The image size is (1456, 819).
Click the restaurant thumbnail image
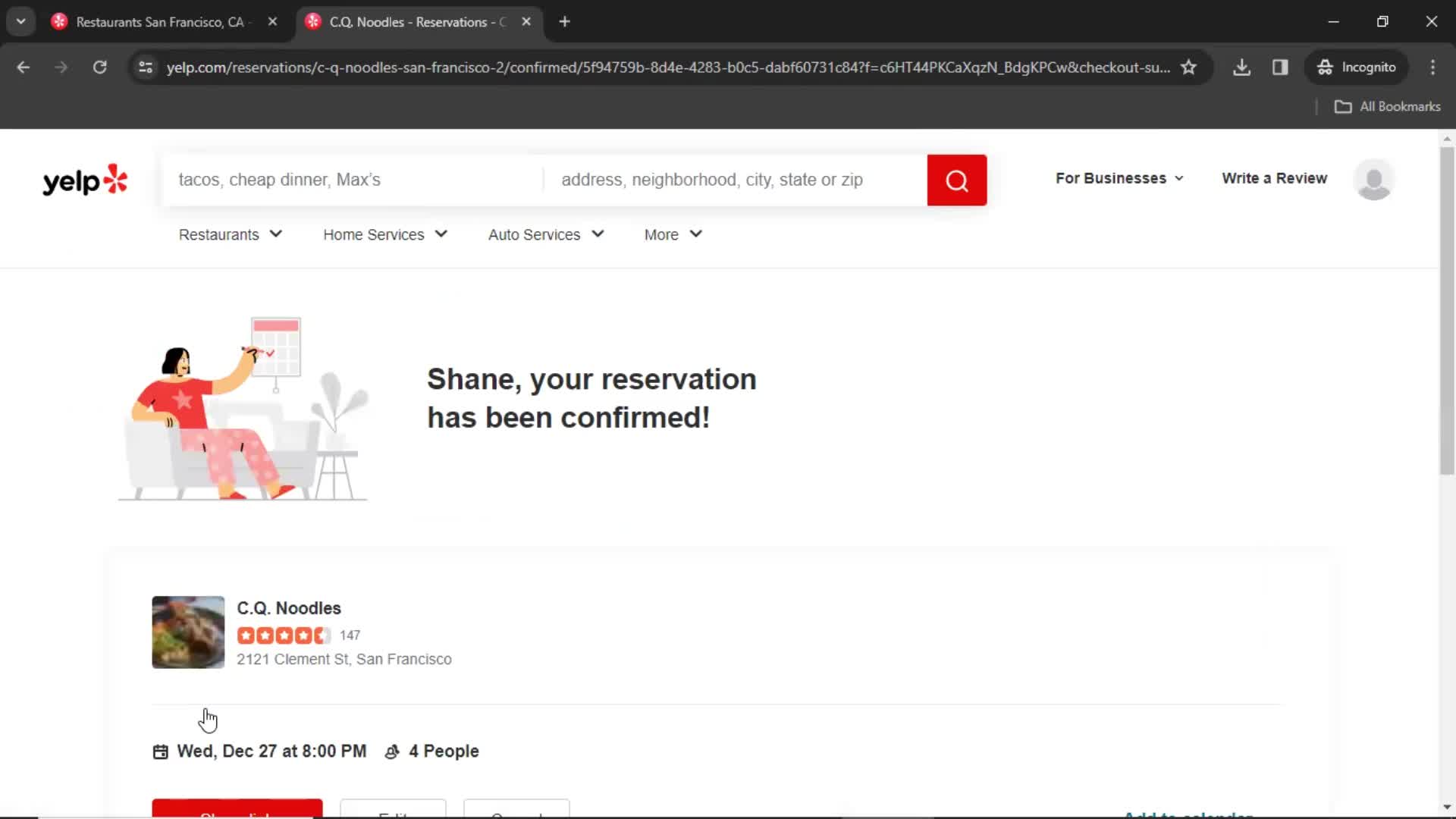click(x=188, y=631)
